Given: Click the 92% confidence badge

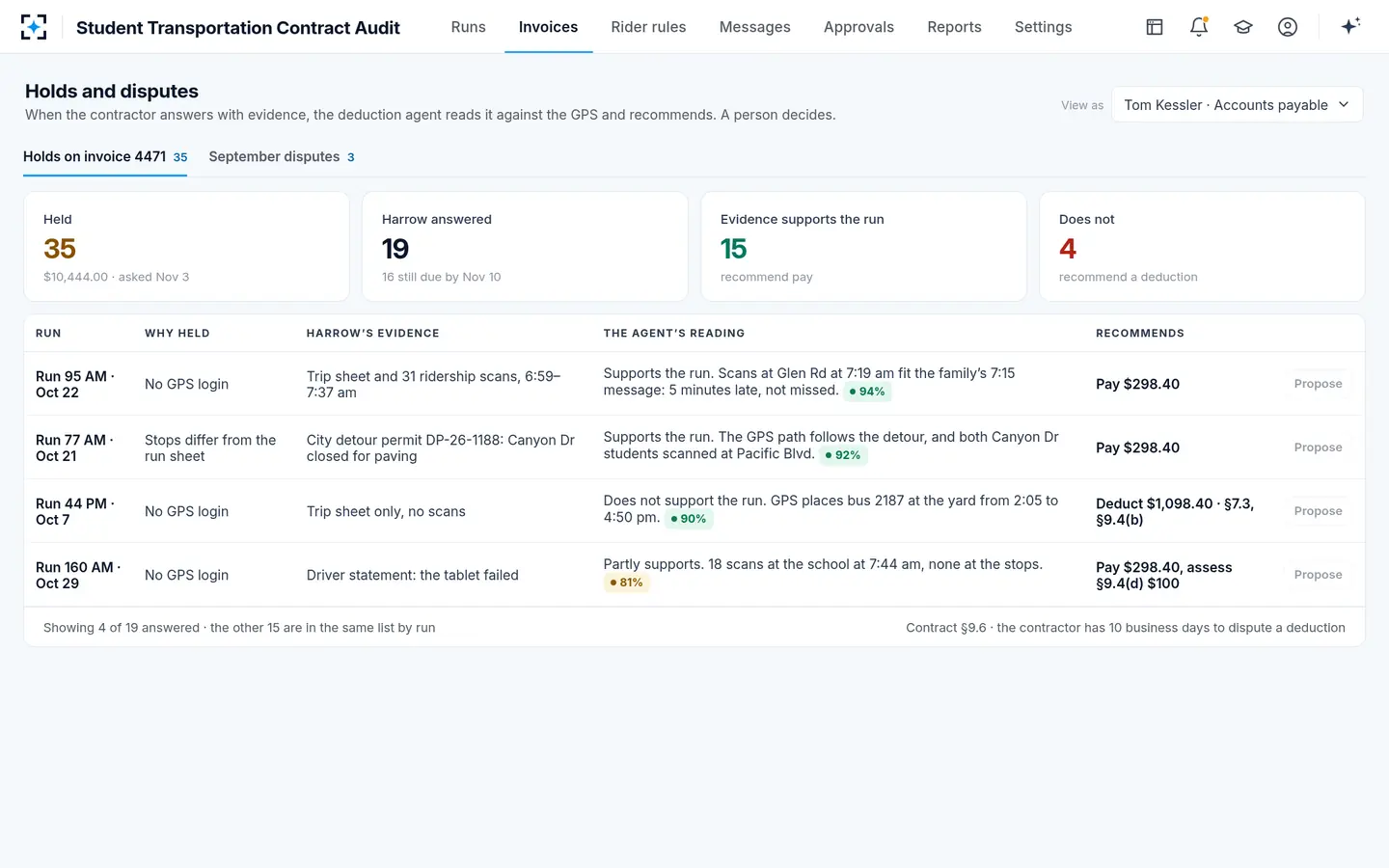Looking at the screenshot, I should (843, 455).
